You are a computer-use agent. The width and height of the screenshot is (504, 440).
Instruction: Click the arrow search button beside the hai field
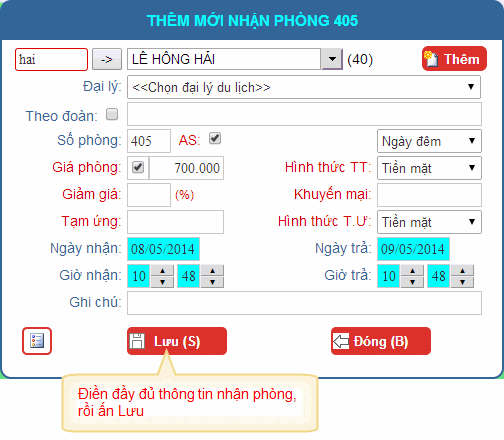[107, 59]
